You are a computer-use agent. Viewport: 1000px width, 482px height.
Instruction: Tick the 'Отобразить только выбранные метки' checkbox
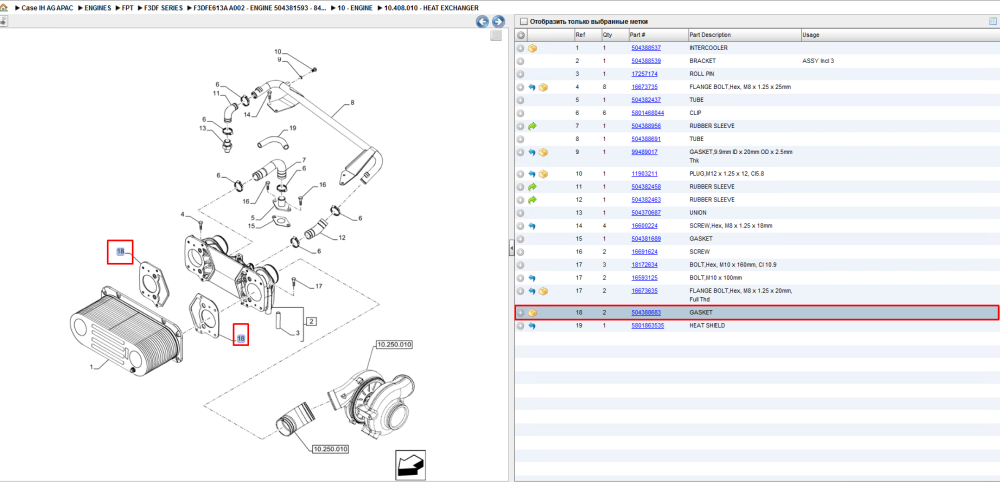pyautogui.click(x=524, y=22)
